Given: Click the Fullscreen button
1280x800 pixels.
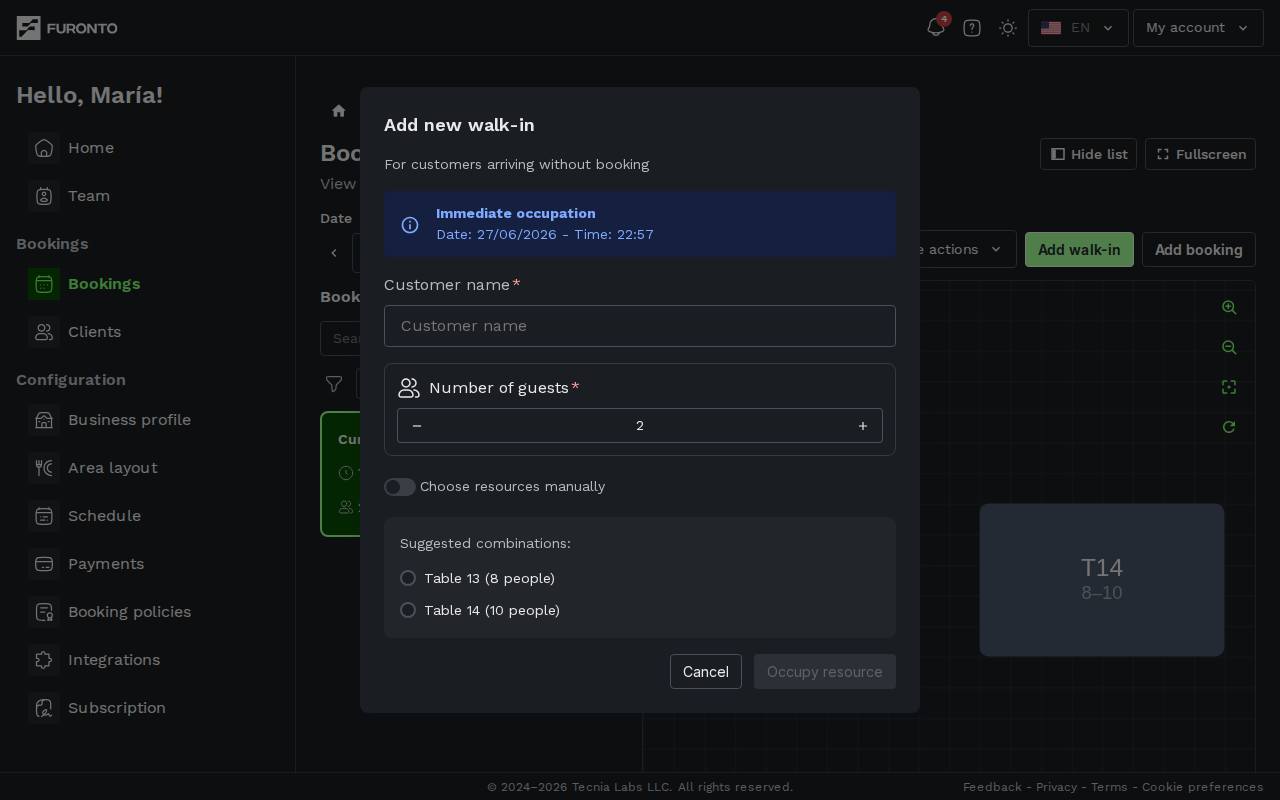Looking at the screenshot, I should [x=1200, y=154].
